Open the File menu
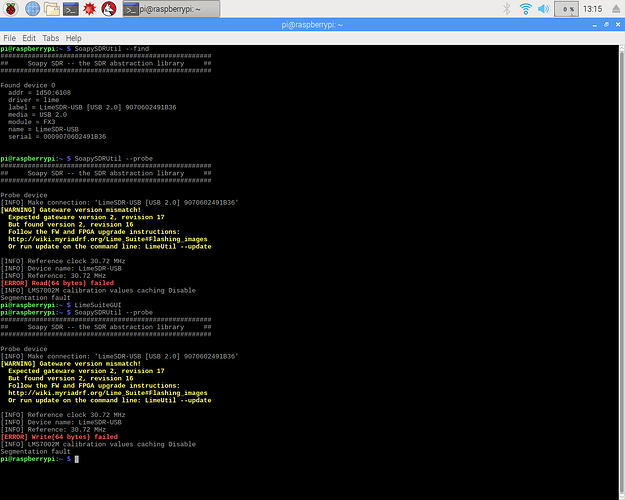 (10, 38)
